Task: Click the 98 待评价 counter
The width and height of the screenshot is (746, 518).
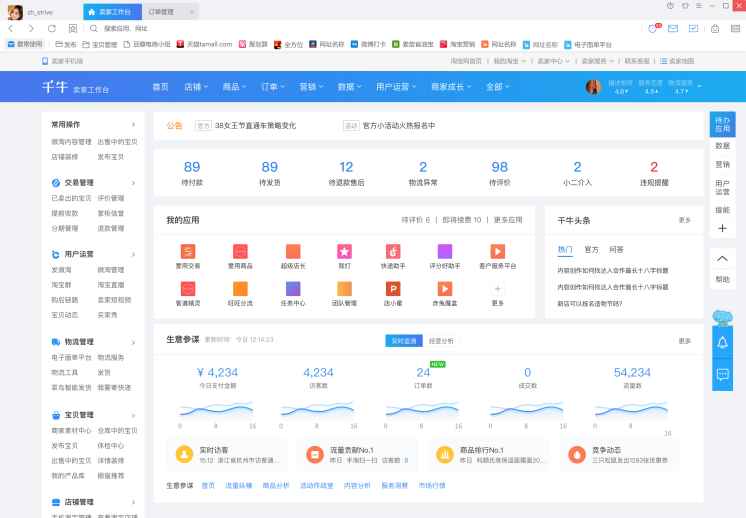Action: (500, 173)
